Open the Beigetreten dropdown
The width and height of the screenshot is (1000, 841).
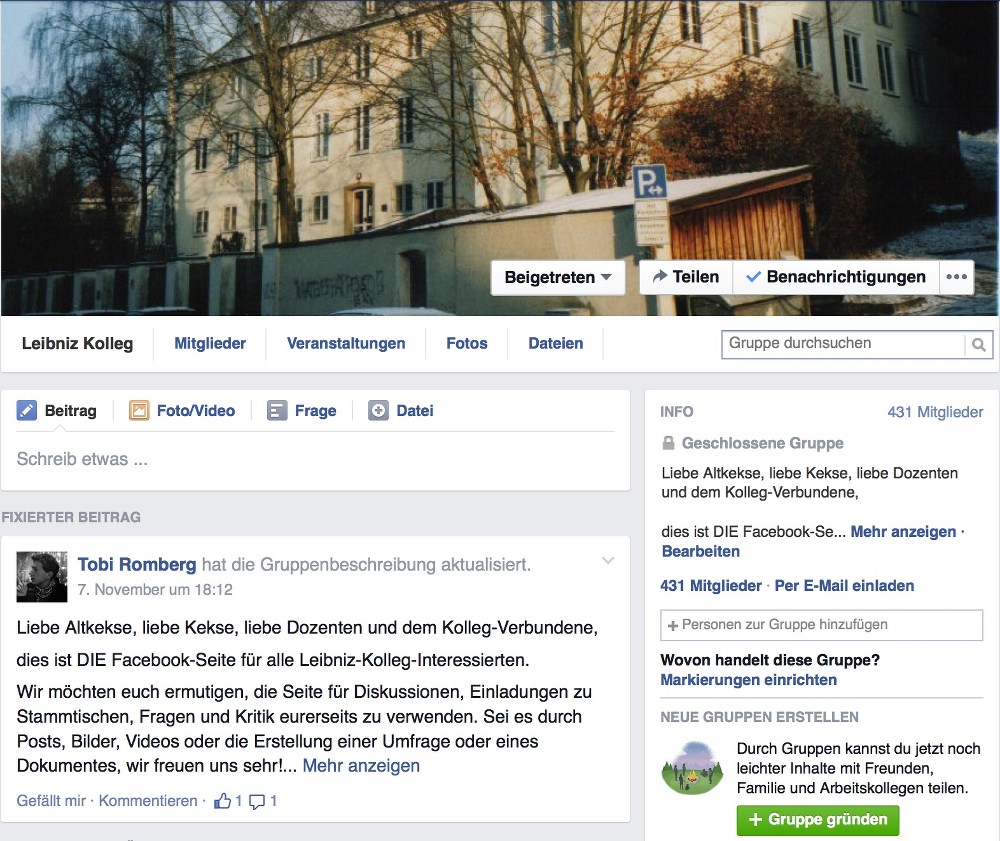[557, 278]
